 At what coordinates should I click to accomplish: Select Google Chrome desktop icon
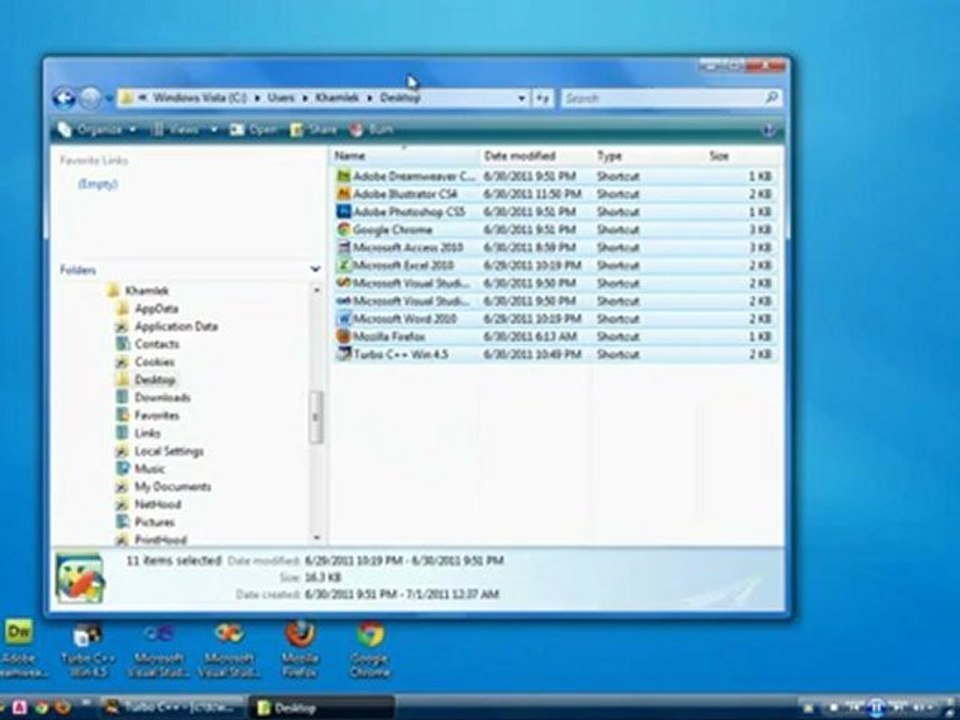coord(370,650)
